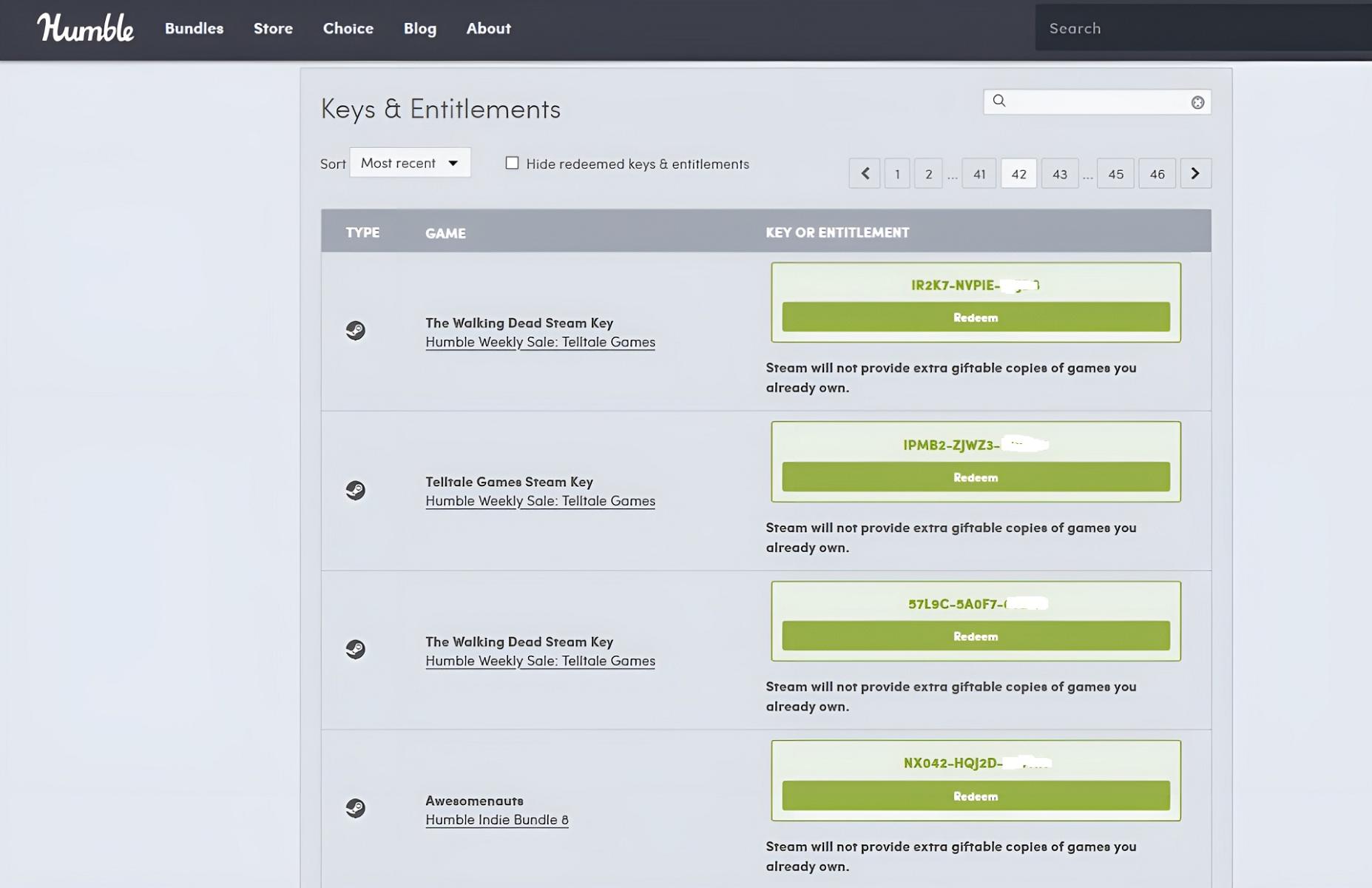Open the Most recent sort dropdown

tap(410, 163)
